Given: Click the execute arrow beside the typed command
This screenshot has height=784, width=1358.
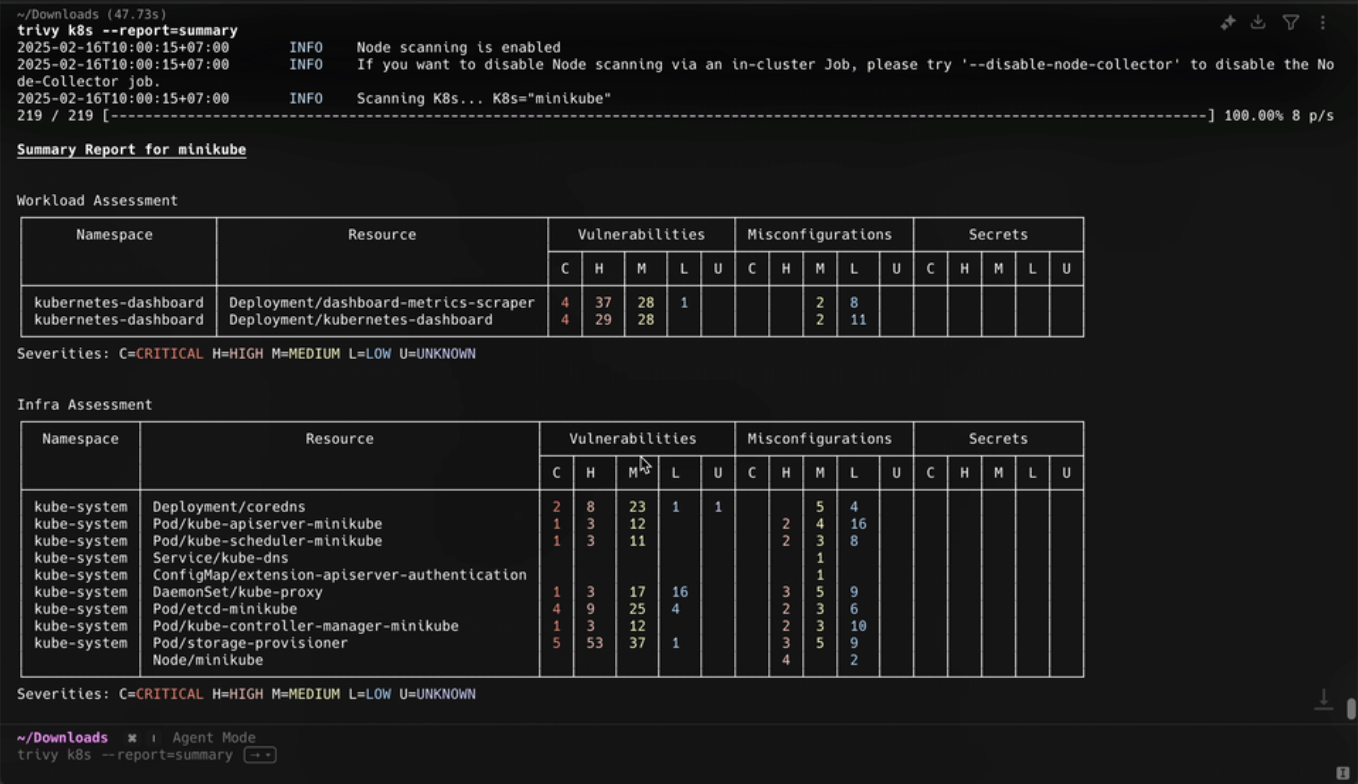Looking at the screenshot, I should (x=253, y=754).
